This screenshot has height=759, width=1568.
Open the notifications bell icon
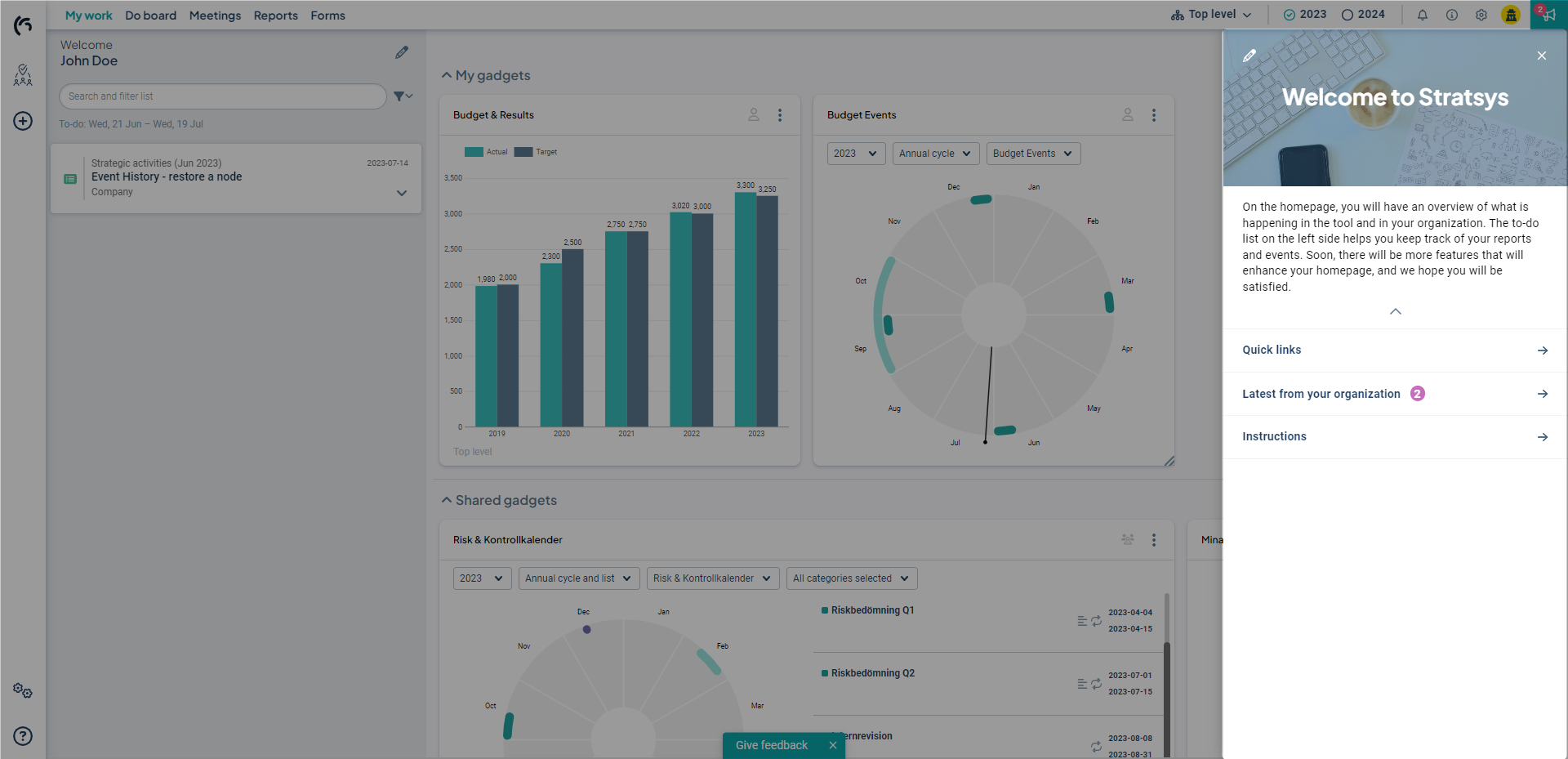coord(1423,15)
